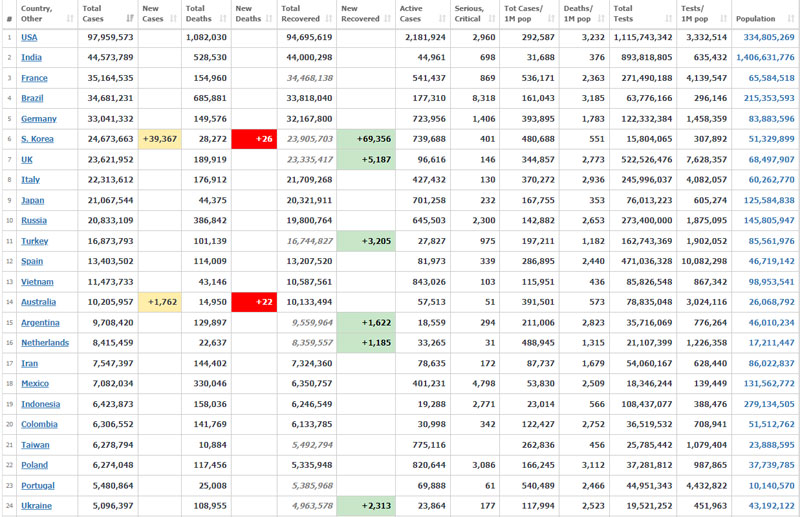Open the Argentina country link

pos(40,323)
